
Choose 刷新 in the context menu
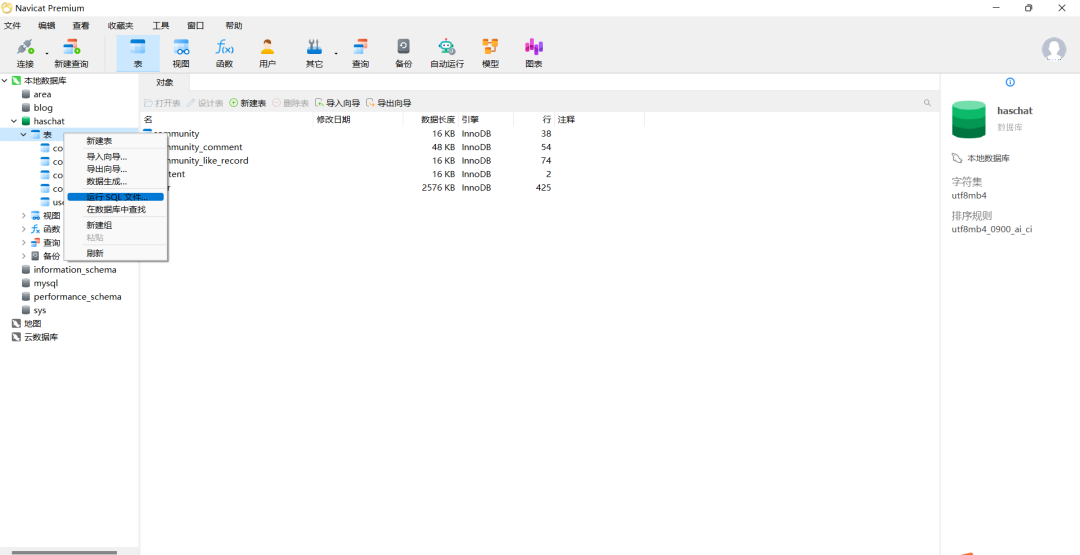pos(95,253)
